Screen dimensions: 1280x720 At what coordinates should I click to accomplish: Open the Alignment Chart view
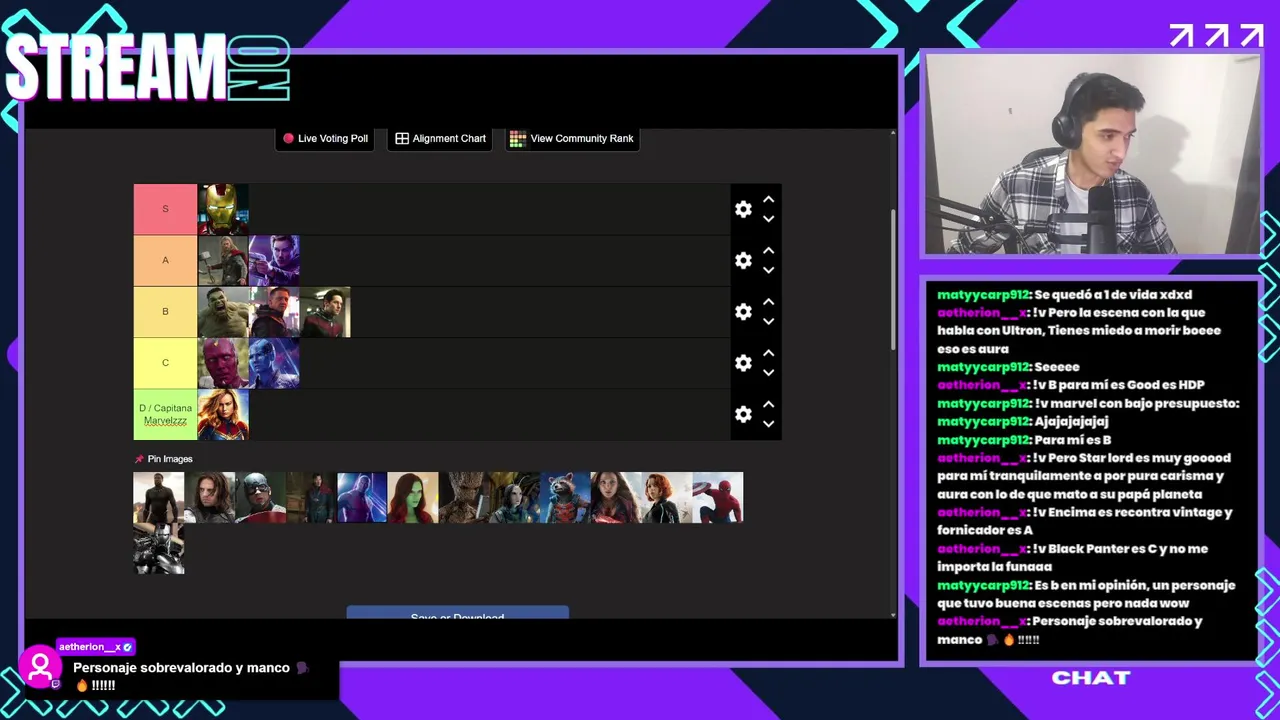pyautogui.click(x=440, y=139)
